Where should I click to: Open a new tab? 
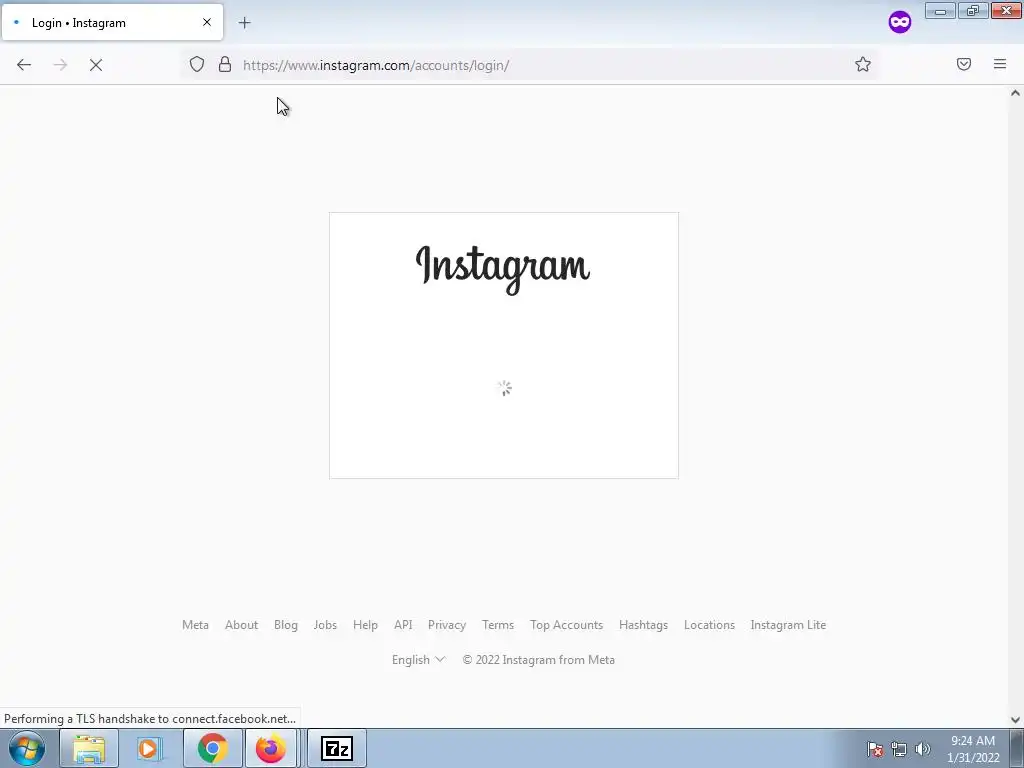coord(244,23)
